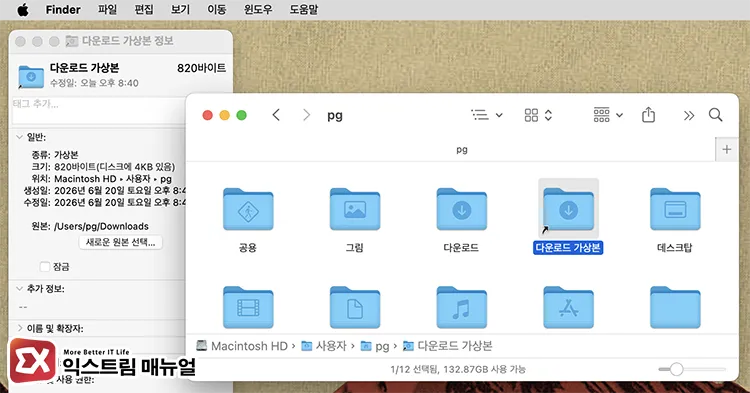Adjust the icon size slider
This screenshot has width=750, height=393.
676,369
